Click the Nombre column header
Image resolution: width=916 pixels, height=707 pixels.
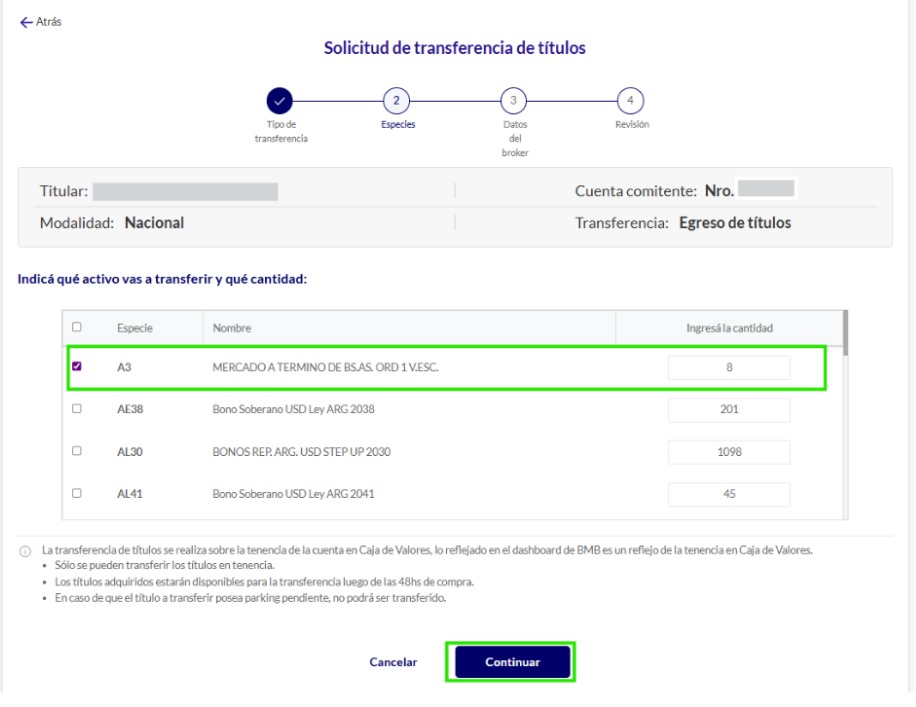[x=231, y=328]
